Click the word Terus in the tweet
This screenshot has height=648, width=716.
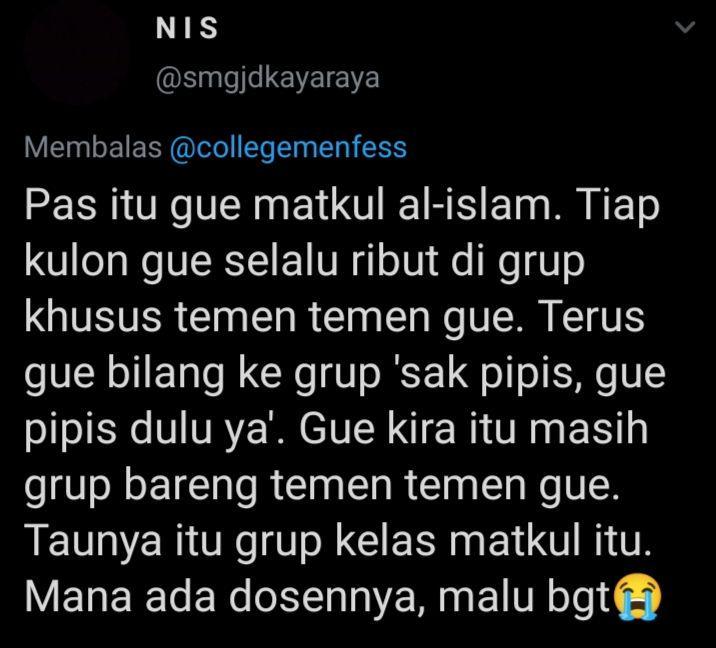pyautogui.click(x=593, y=316)
